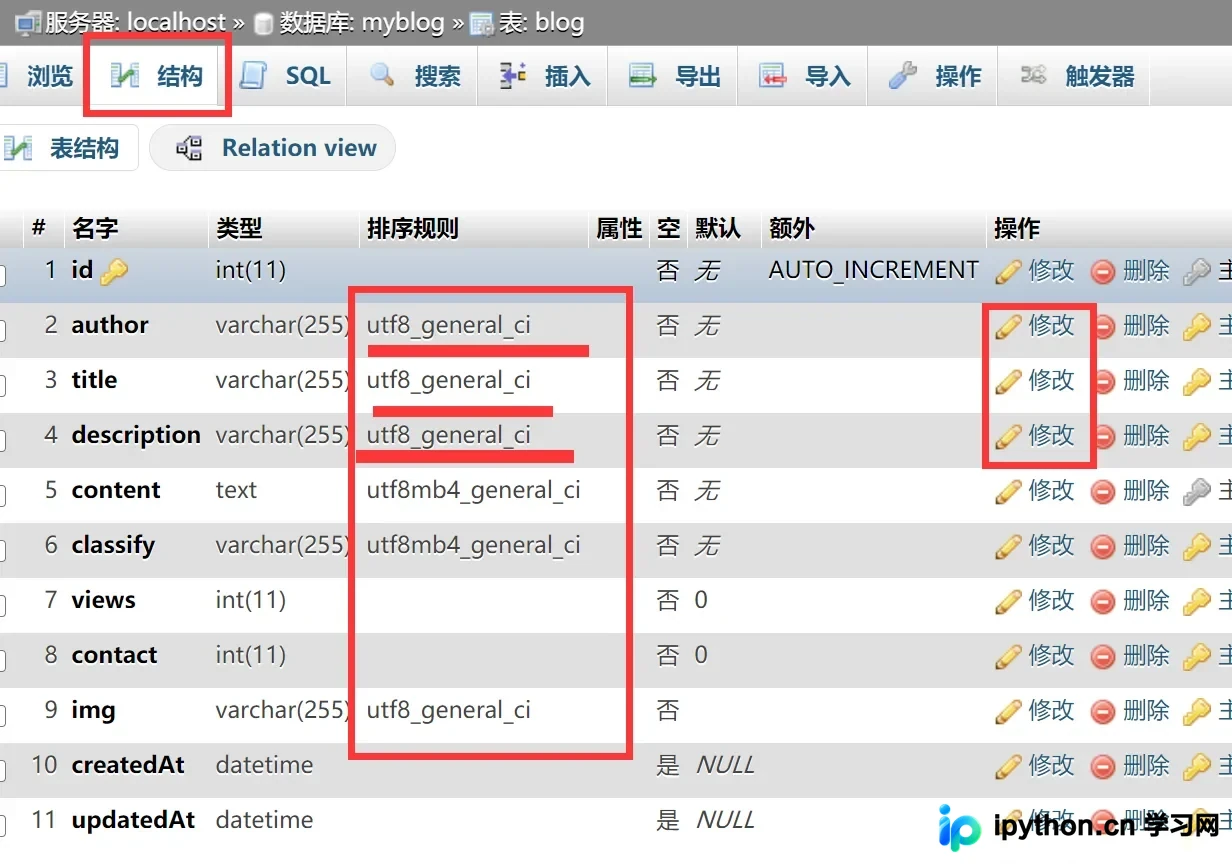Click the database icon before myblog
This screenshot has width=1232, height=866.
(263, 22)
